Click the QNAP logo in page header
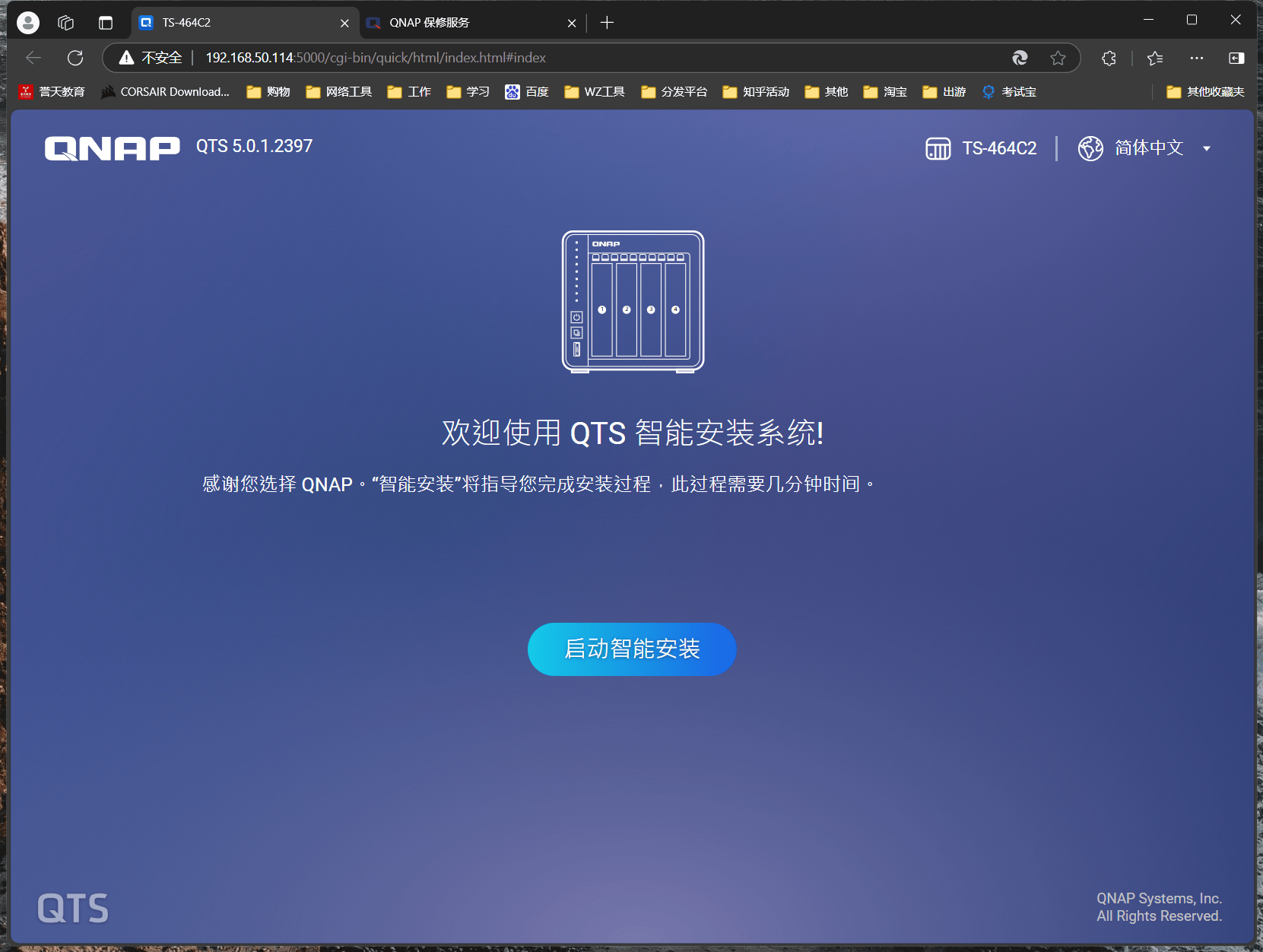This screenshot has height=952, width=1263. (113, 148)
